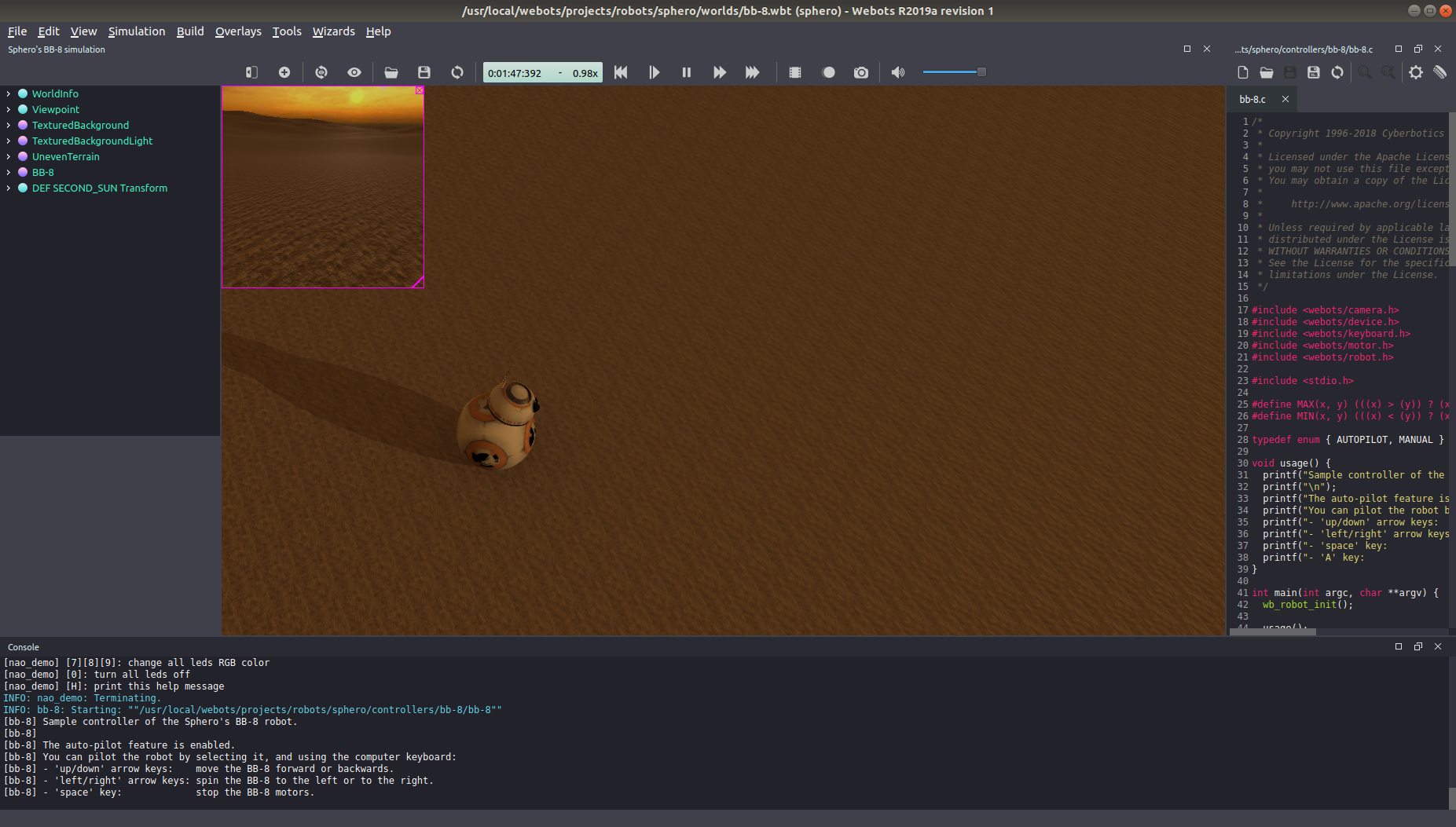This screenshot has width=1456, height=827.
Task: Click the camera overlay resize corner handle
Action: coord(418,282)
